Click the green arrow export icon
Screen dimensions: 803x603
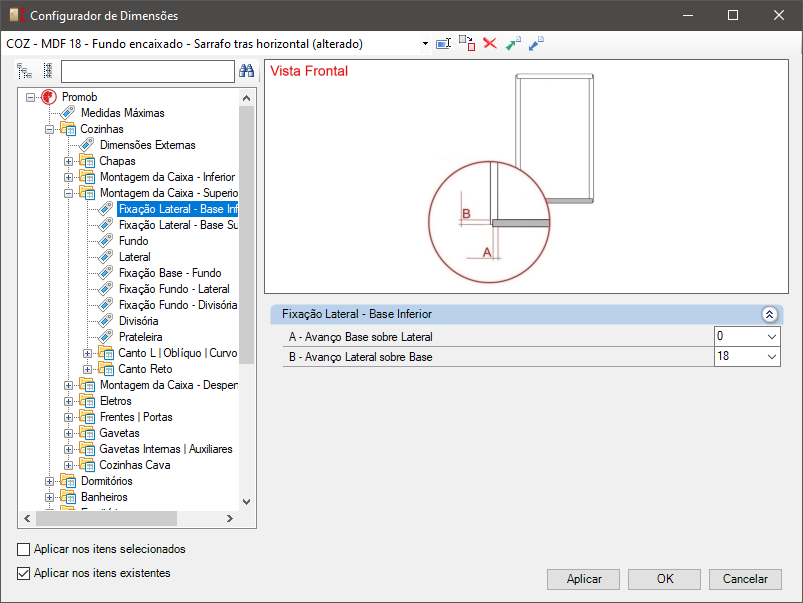(513, 44)
